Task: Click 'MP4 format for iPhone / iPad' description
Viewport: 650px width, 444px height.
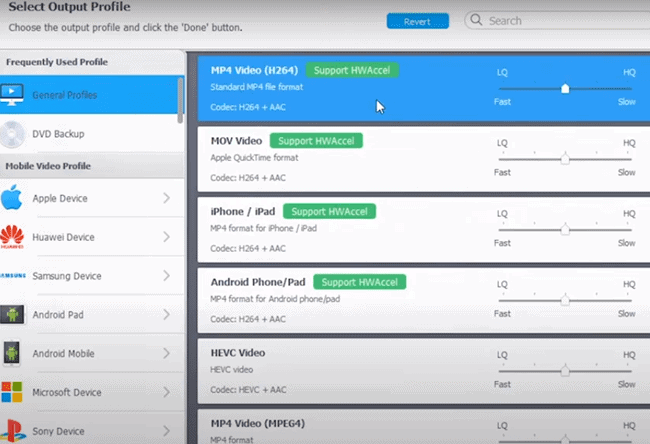Action: coord(264,228)
